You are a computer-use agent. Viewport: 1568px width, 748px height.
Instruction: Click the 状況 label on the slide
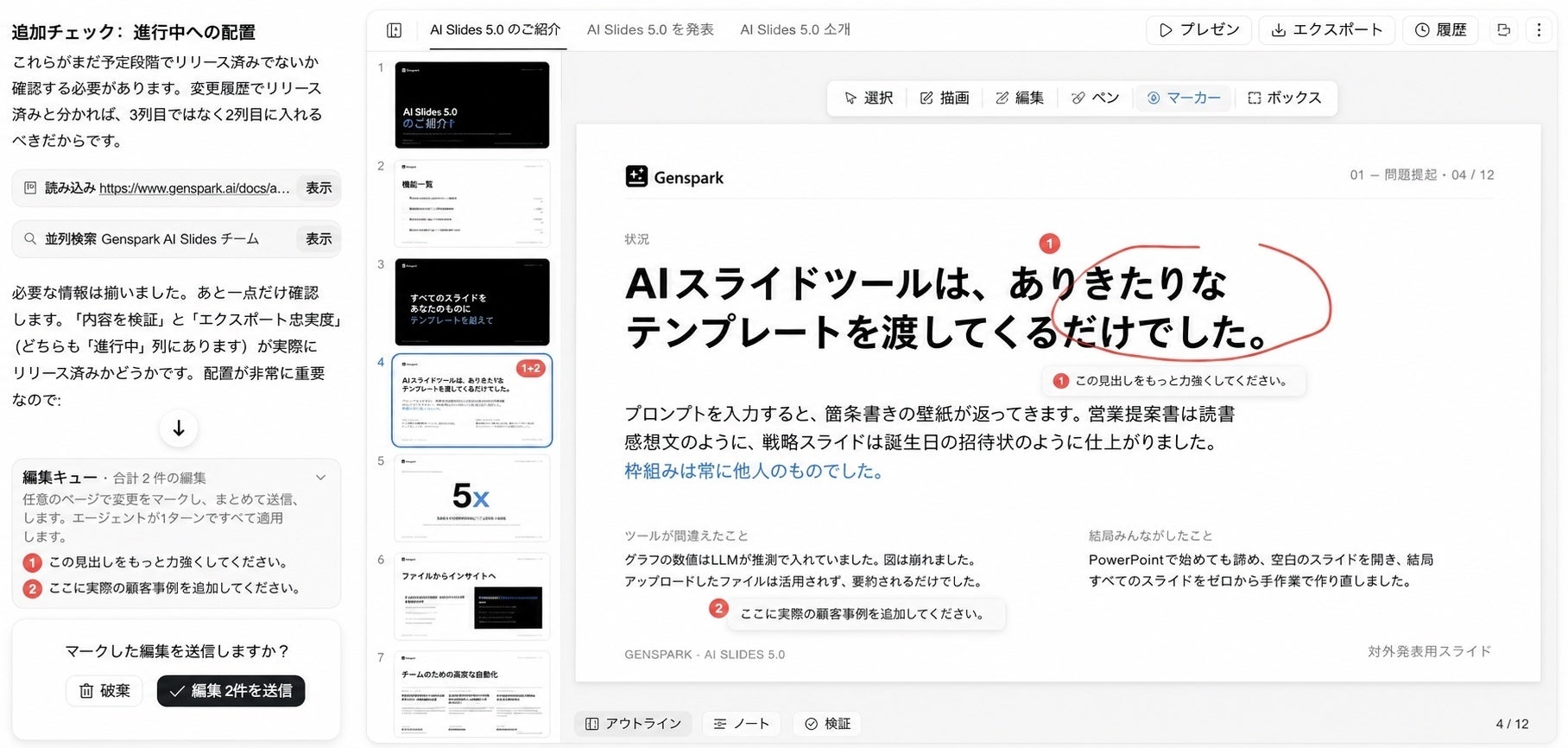click(x=636, y=239)
